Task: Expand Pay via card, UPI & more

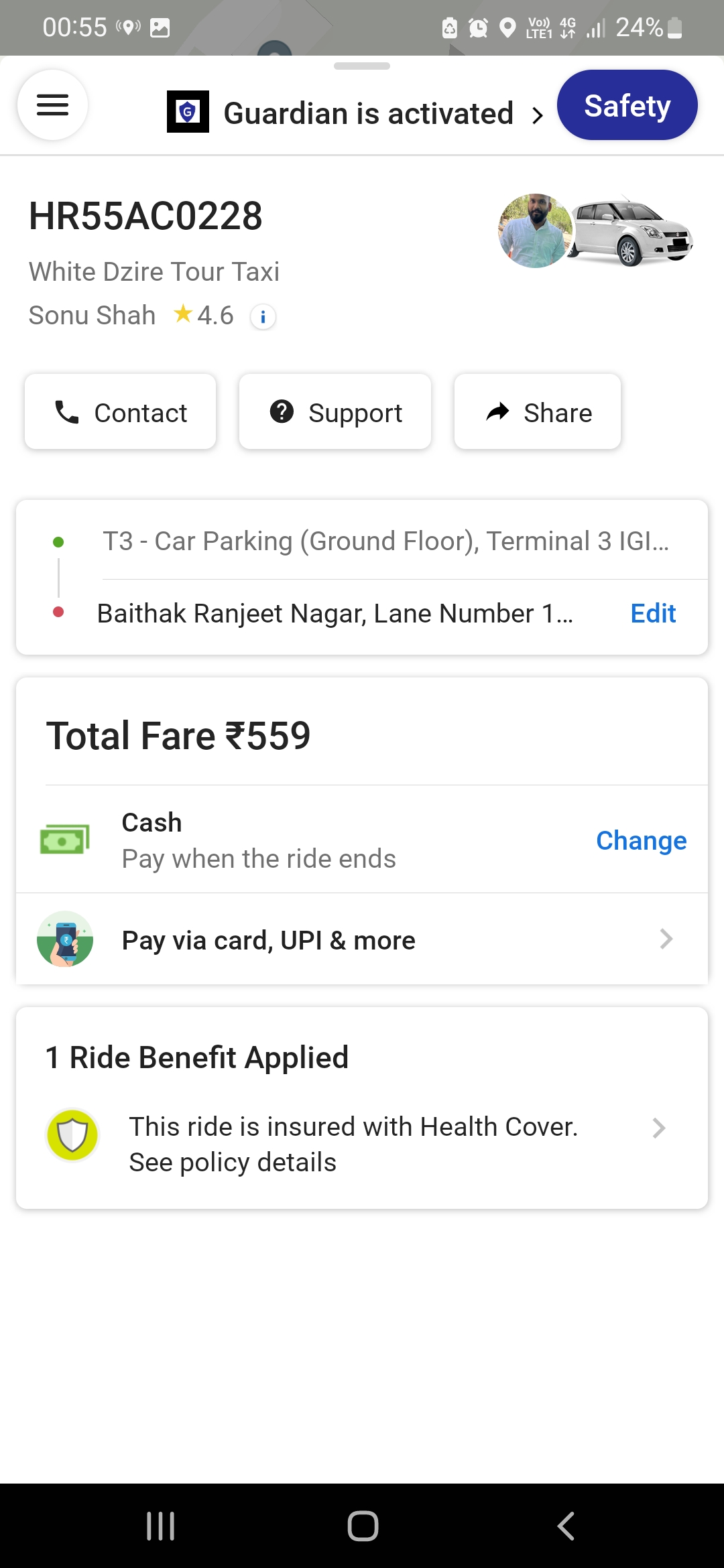Action: point(665,939)
